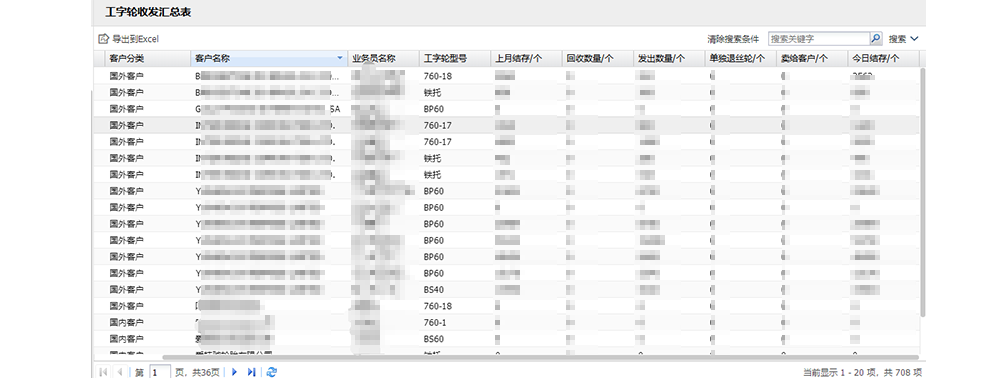Screen dimensions: 1000x378
Task: Jump to the last page icon
Action: pos(251,372)
